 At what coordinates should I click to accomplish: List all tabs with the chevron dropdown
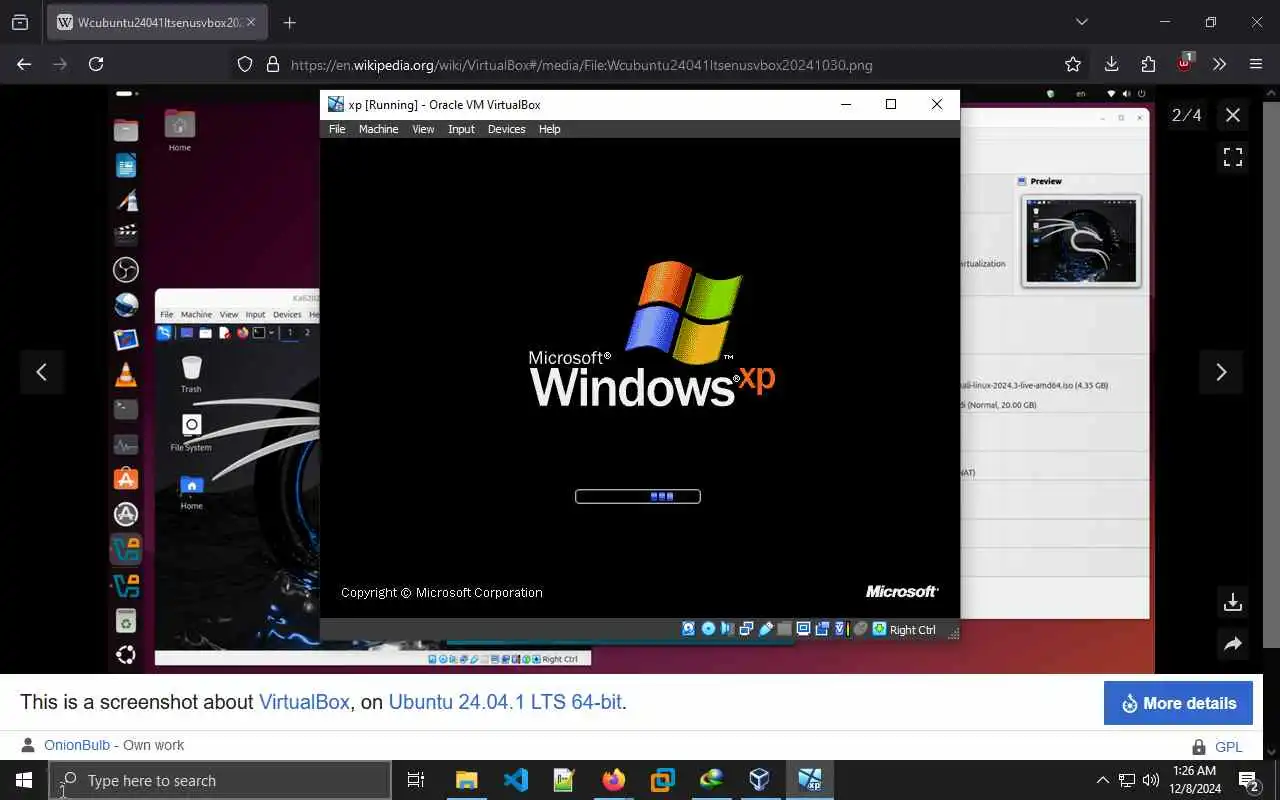1081,22
